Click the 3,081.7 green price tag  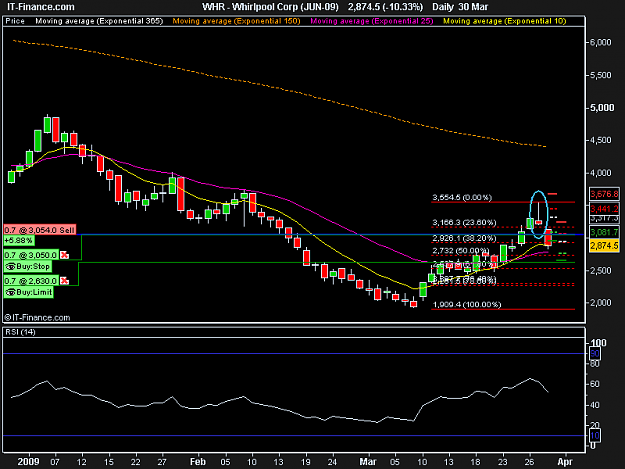[604, 232]
